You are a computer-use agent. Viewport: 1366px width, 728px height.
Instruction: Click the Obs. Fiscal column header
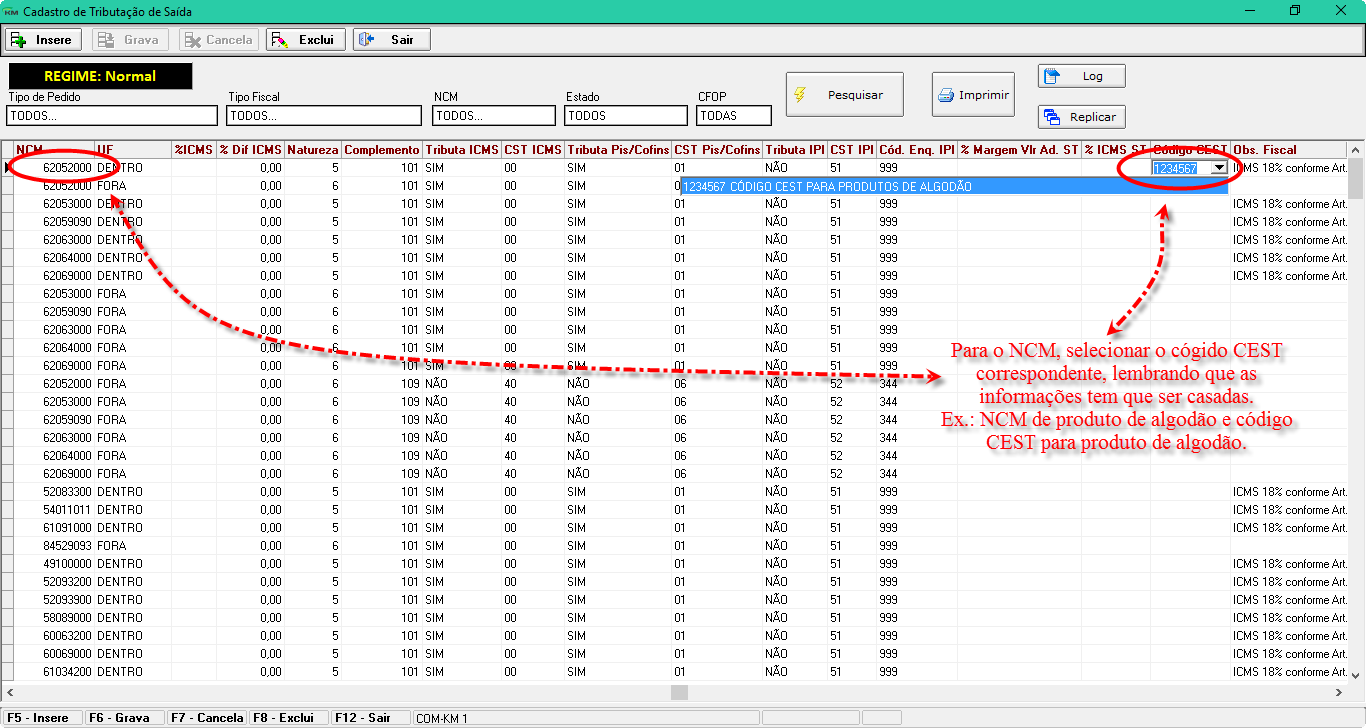click(x=1290, y=150)
